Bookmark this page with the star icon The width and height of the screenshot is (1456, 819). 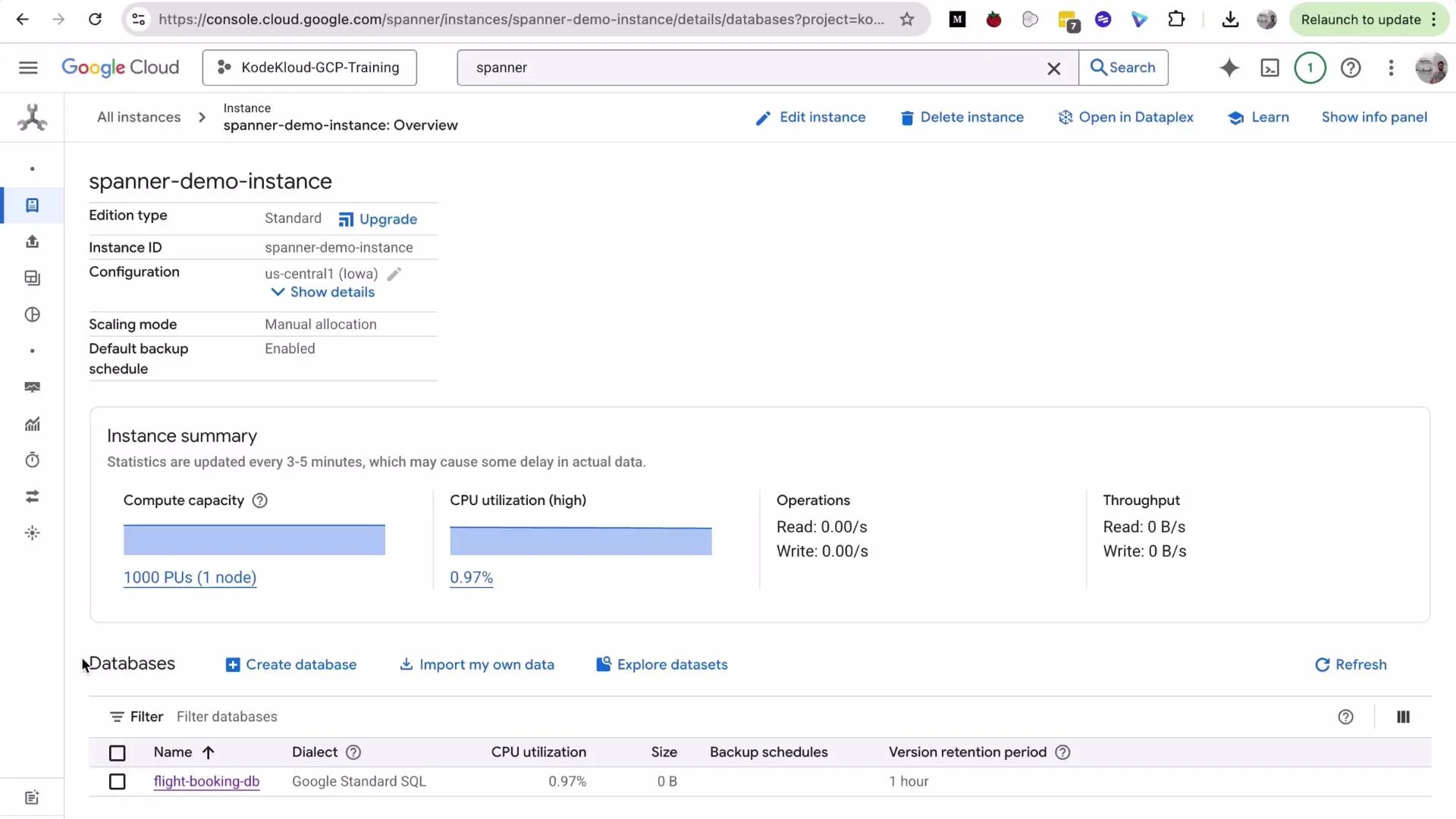[907, 20]
